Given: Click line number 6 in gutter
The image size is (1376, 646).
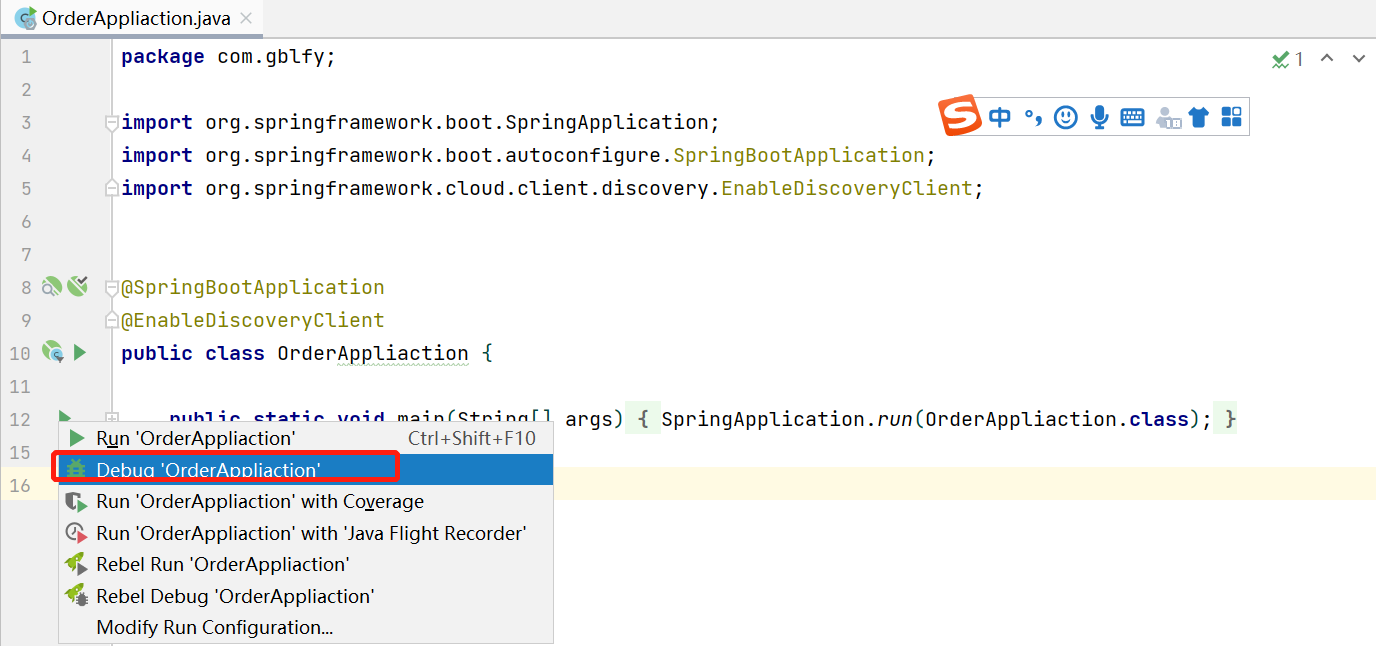Looking at the screenshot, I should 26,222.
